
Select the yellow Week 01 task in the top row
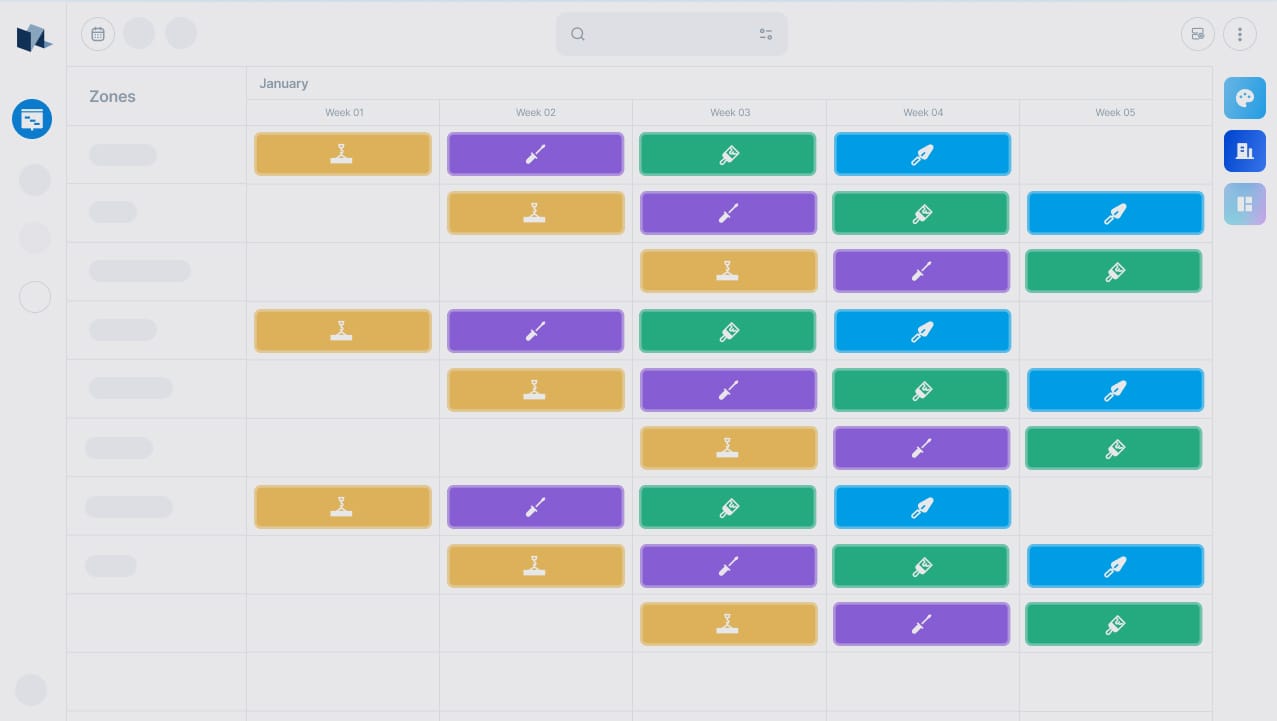pyautogui.click(x=342, y=154)
